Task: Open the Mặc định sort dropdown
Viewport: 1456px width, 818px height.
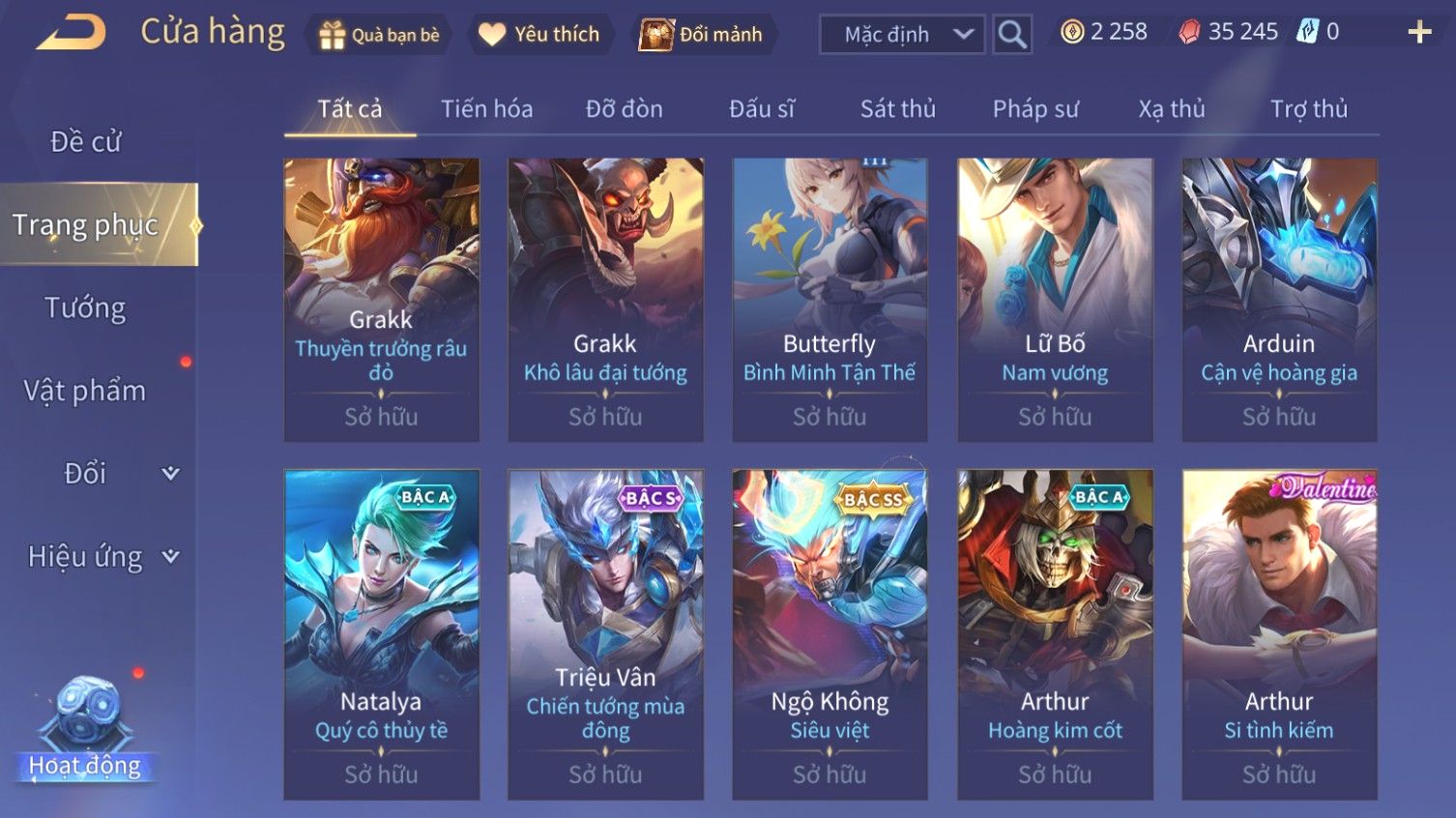Action: click(x=902, y=35)
